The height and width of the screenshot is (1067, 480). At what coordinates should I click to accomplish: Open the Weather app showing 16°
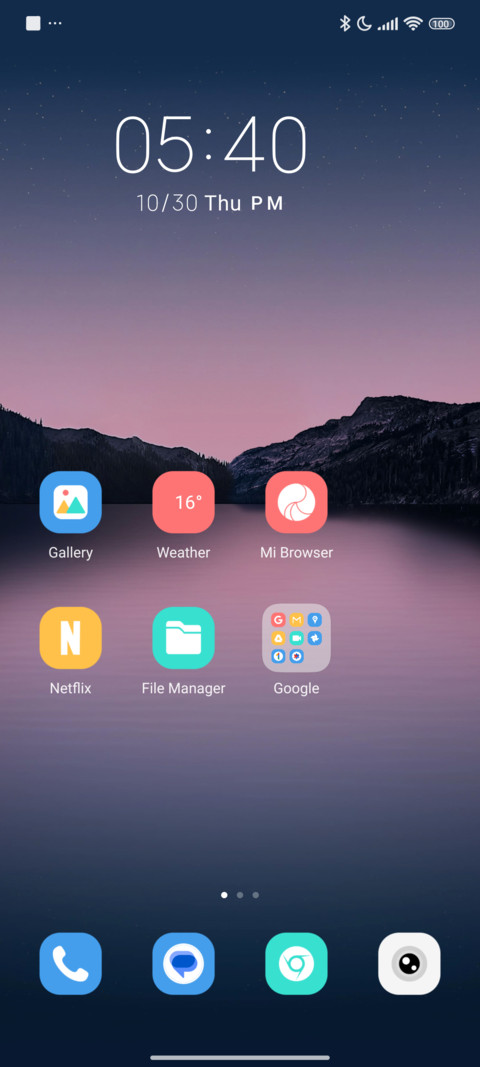pyautogui.click(x=183, y=502)
